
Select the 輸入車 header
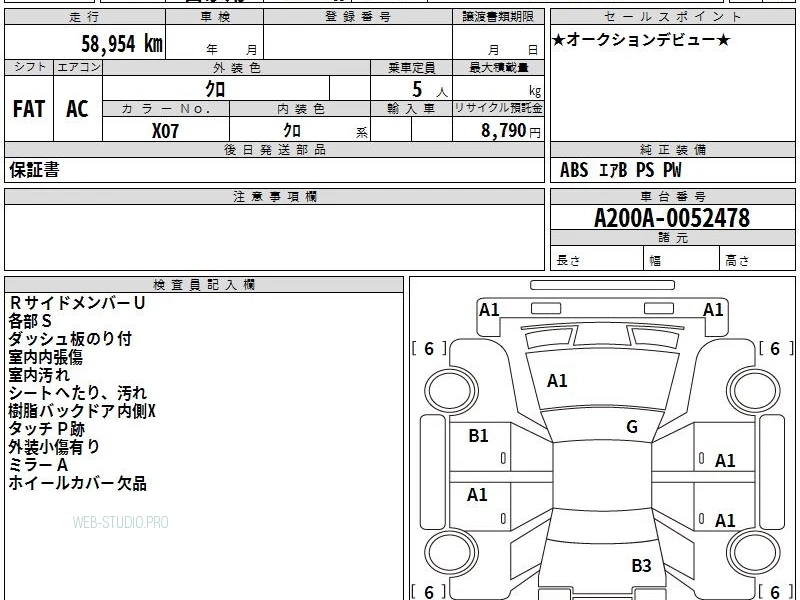pyautogui.click(x=411, y=109)
